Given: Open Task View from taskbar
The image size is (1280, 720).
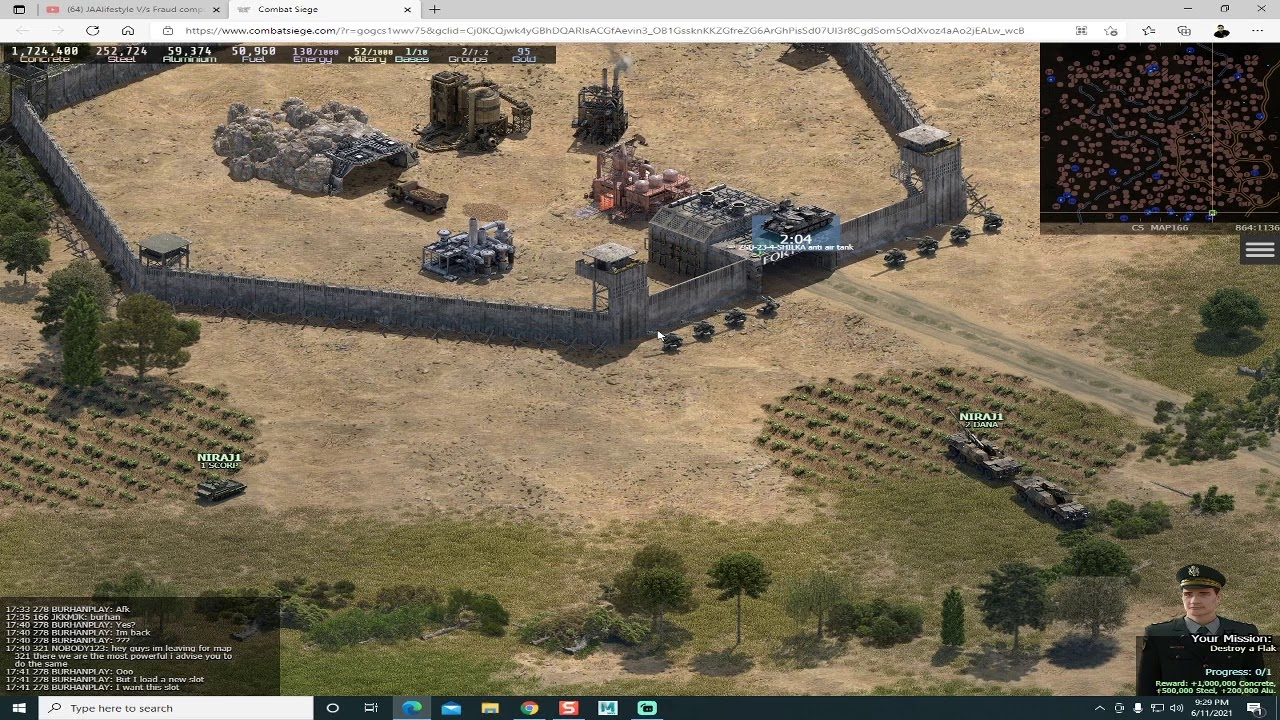Looking at the screenshot, I should pyautogui.click(x=371, y=708).
